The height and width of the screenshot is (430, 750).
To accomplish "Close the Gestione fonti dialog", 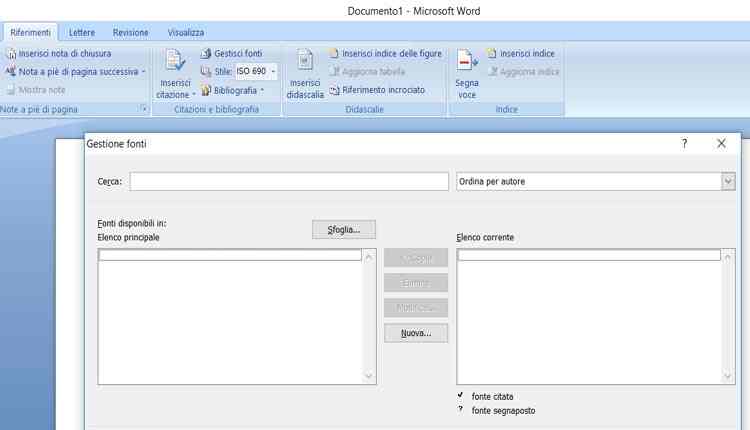I will tap(721, 143).
